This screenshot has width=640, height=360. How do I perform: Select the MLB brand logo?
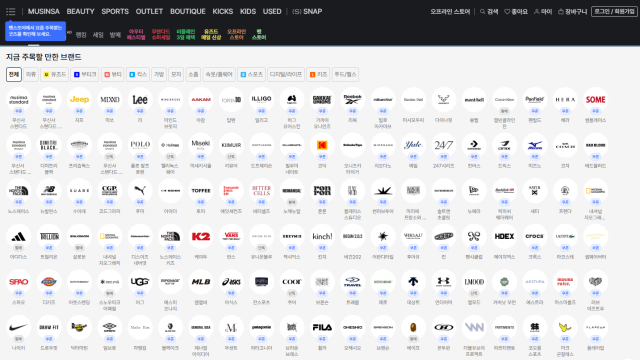[x=201, y=282]
